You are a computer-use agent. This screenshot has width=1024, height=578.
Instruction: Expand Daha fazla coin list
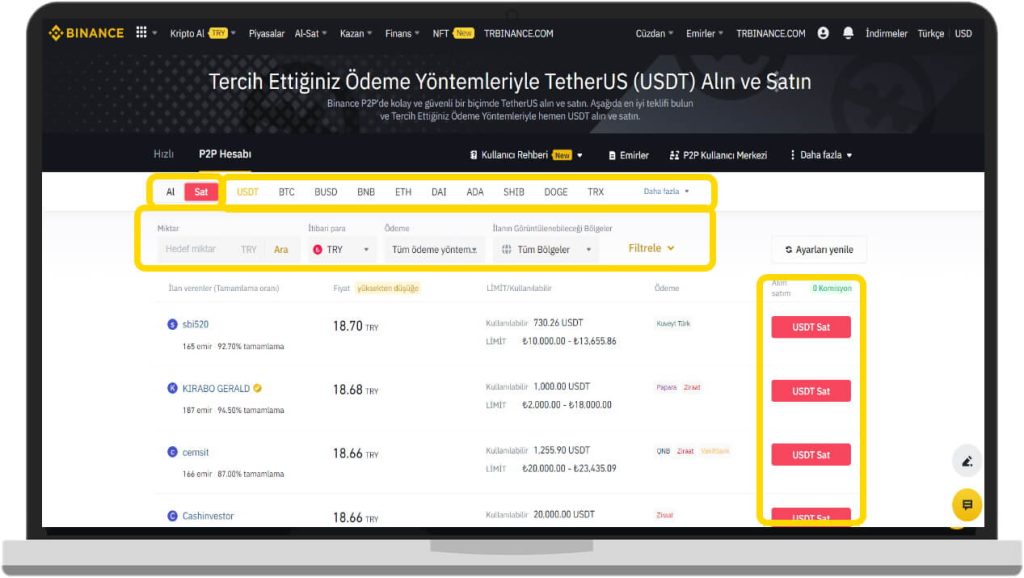click(666, 191)
